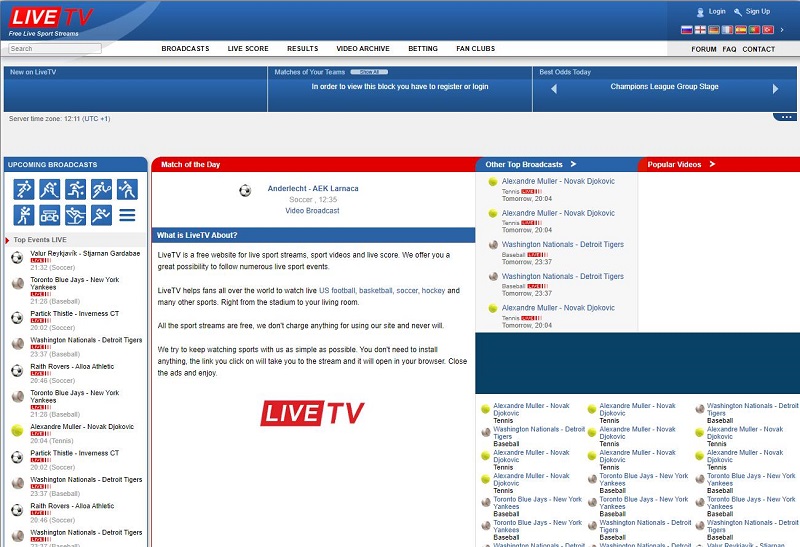
Task: Open the Broadcasts menu
Action: point(185,48)
